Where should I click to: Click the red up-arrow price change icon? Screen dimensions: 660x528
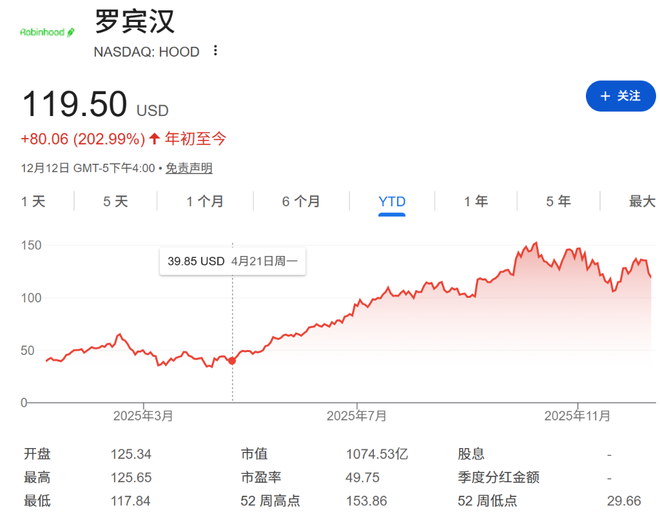154,139
